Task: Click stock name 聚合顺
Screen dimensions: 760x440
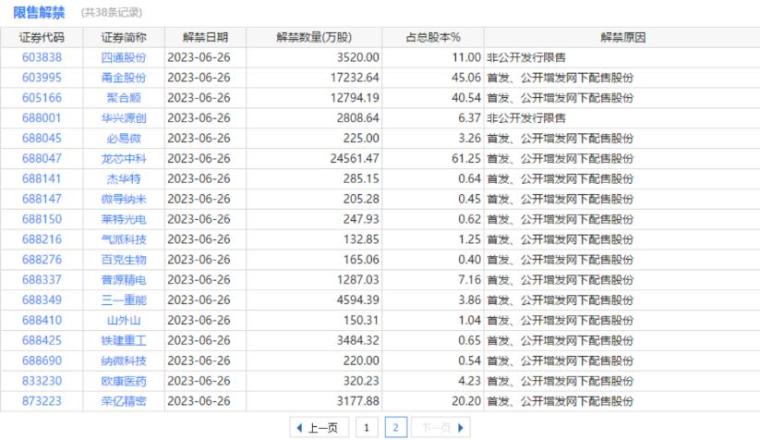Action: 124,98
